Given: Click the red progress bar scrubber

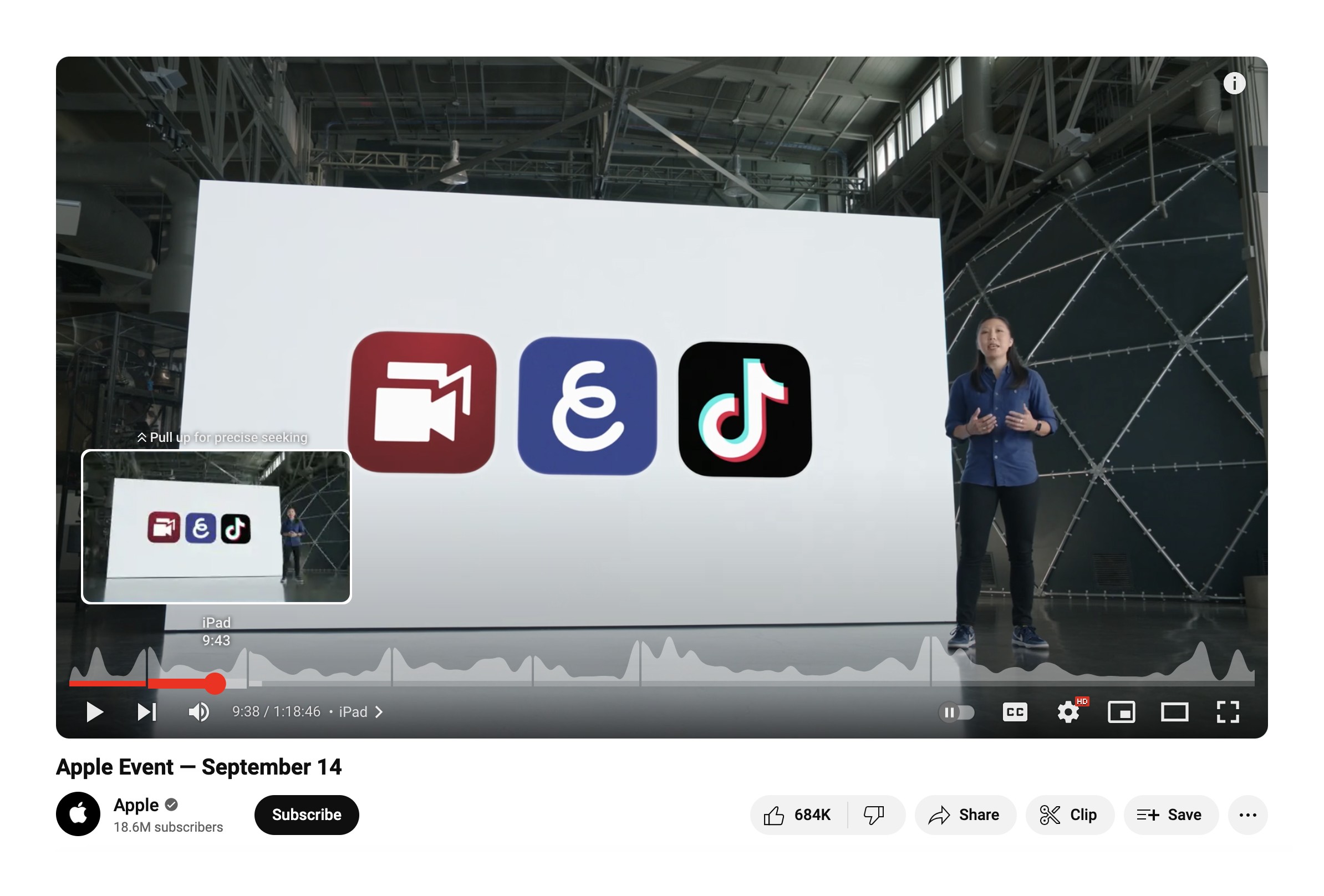Looking at the screenshot, I should coord(215,683).
